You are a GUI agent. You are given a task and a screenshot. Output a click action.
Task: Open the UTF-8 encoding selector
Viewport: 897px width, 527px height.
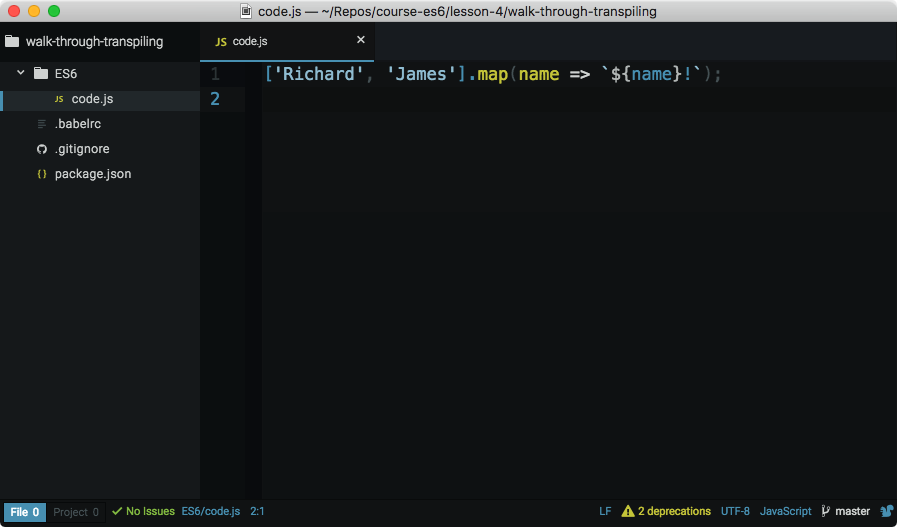click(x=735, y=512)
